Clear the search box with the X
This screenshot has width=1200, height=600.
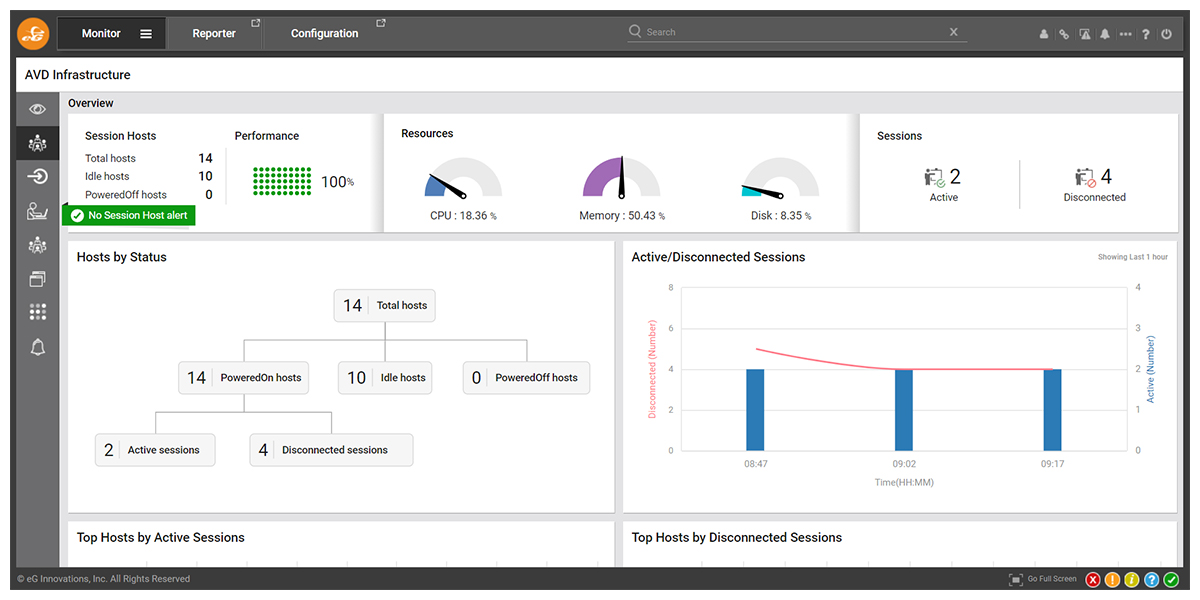click(x=954, y=32)
